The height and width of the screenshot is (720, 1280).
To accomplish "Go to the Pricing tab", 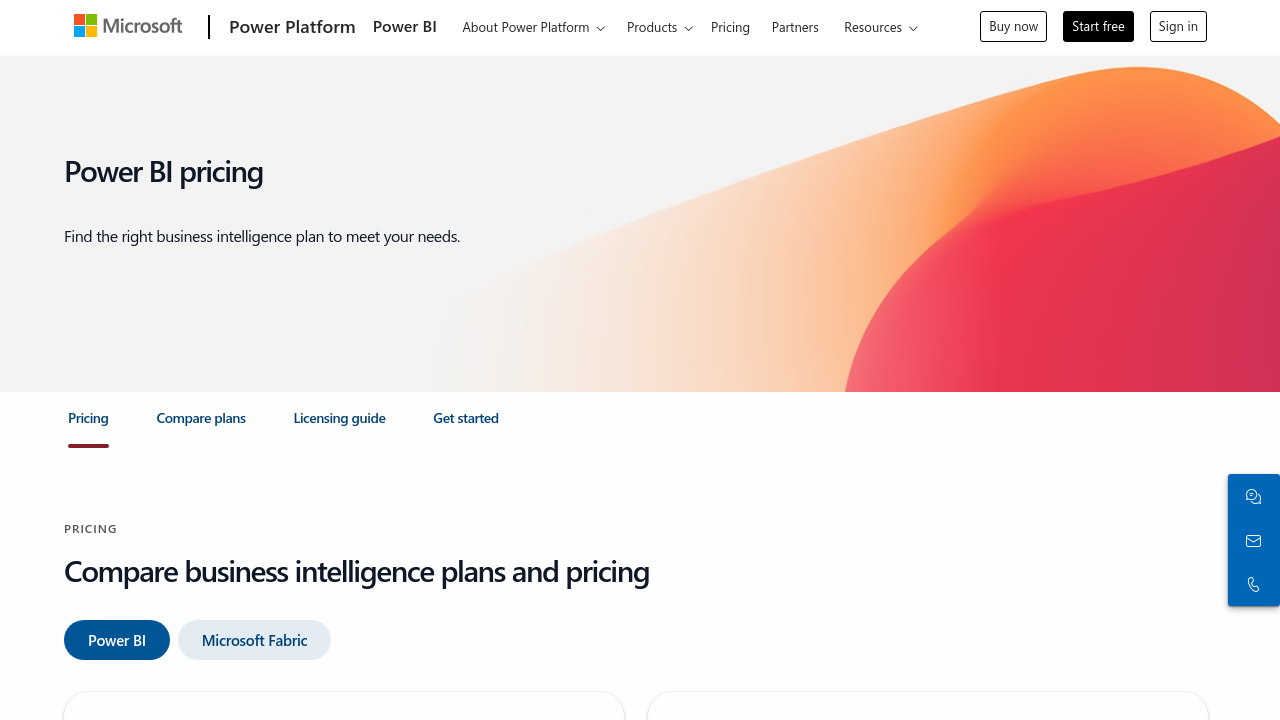I will point(88,418).
